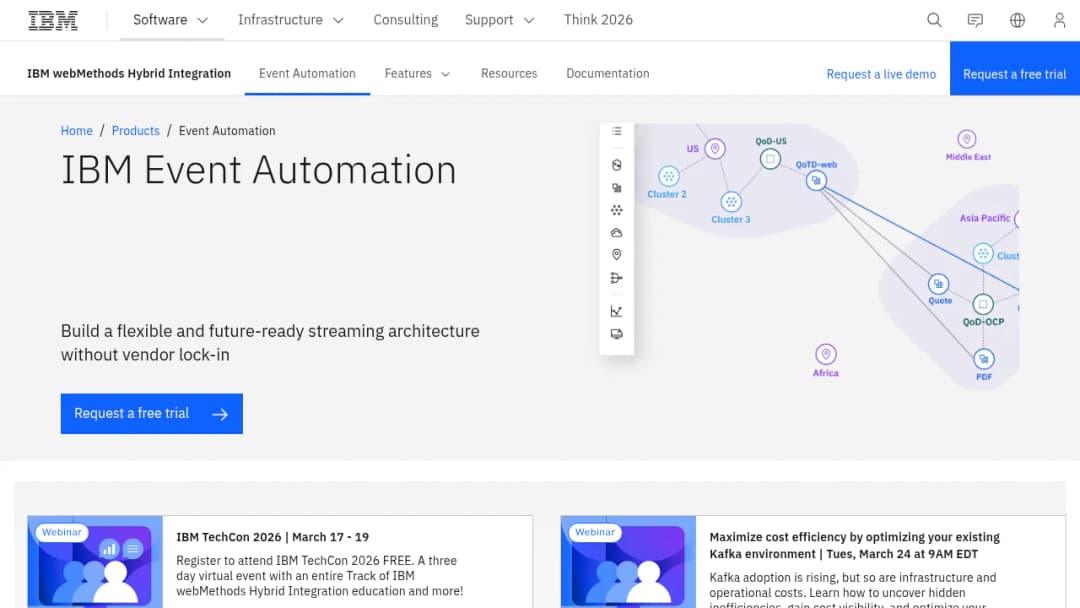Select the Cluster 3 node
The image size is (1080, 608).
[731, 202]
